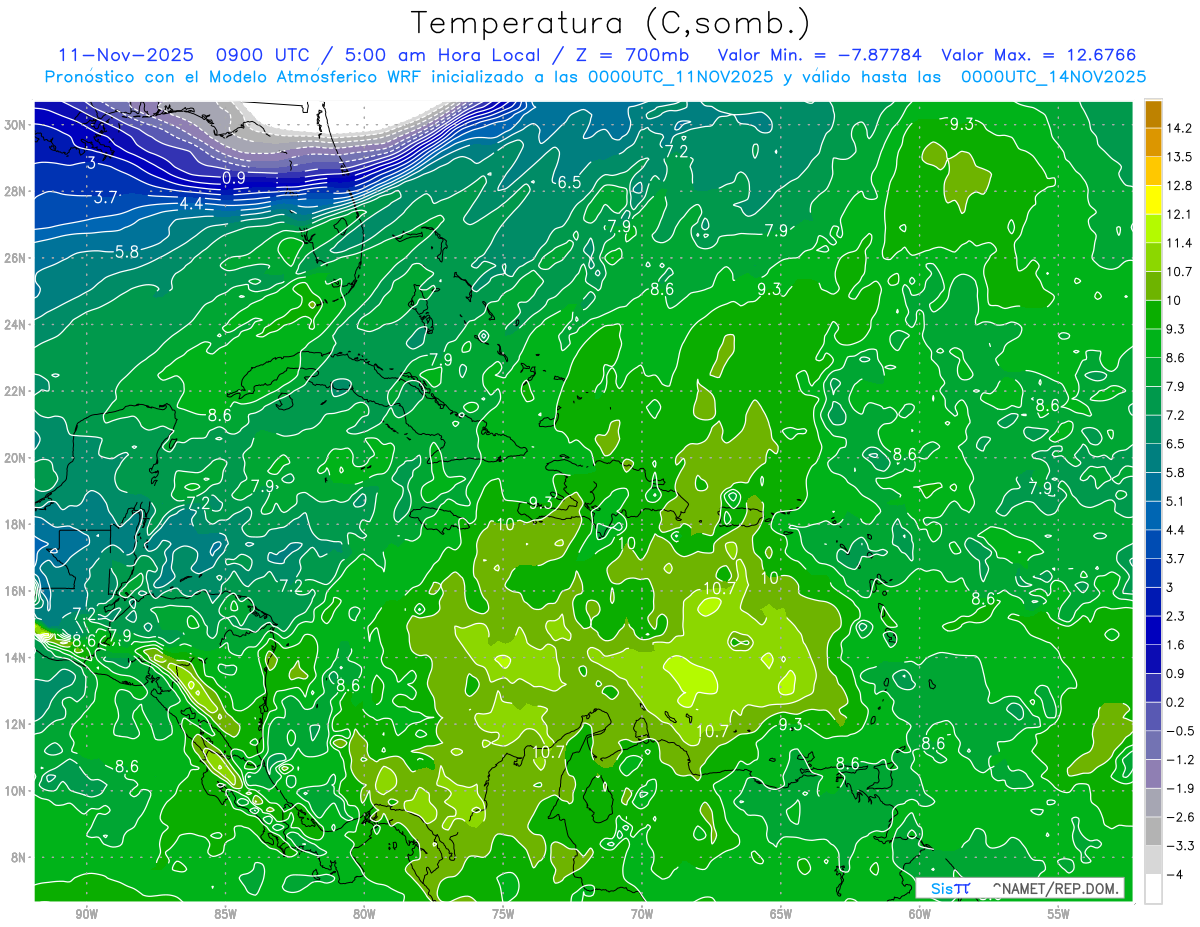Click the '90W' longitude axis label
The image size is (1200, 927).
[x=86, y=915]
